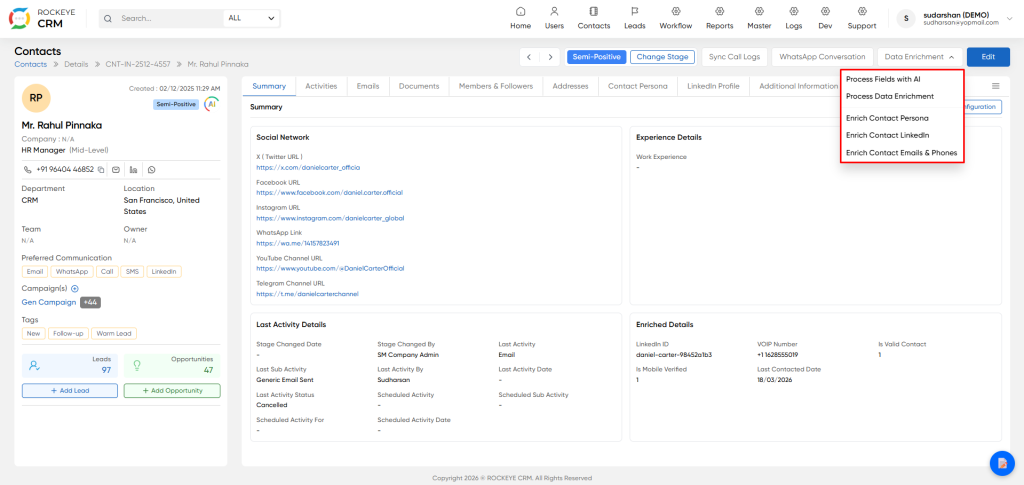Screen dimensions: 1024x485
Task: Open the LinkedIn Profile tab
Action: coord(713,86)
